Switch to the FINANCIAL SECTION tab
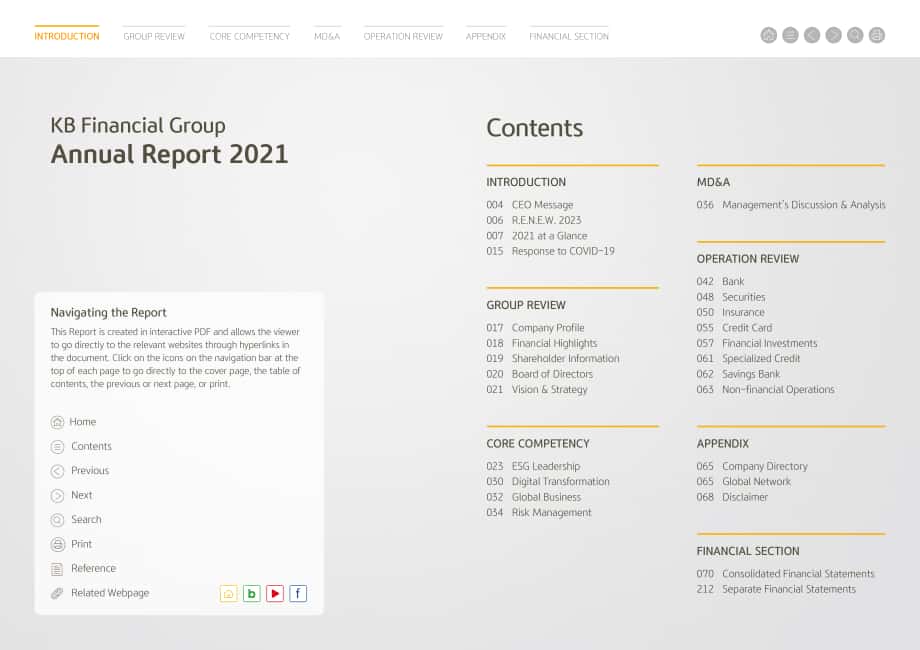 569,36
